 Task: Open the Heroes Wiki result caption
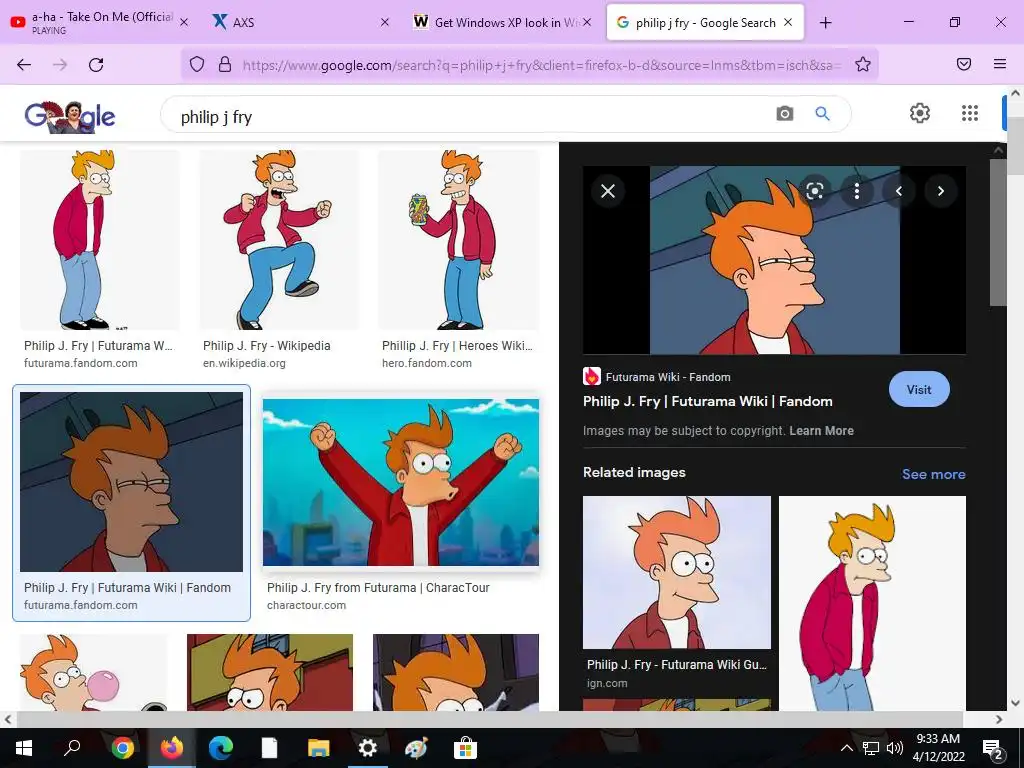tap(457, 345)
